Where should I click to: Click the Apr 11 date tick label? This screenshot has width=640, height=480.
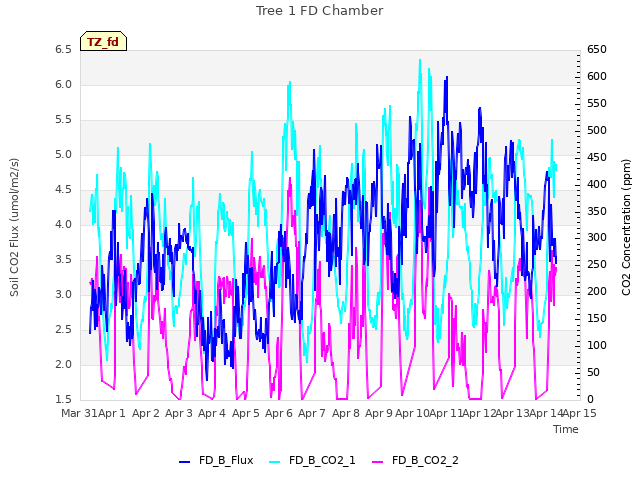(446, 413)
